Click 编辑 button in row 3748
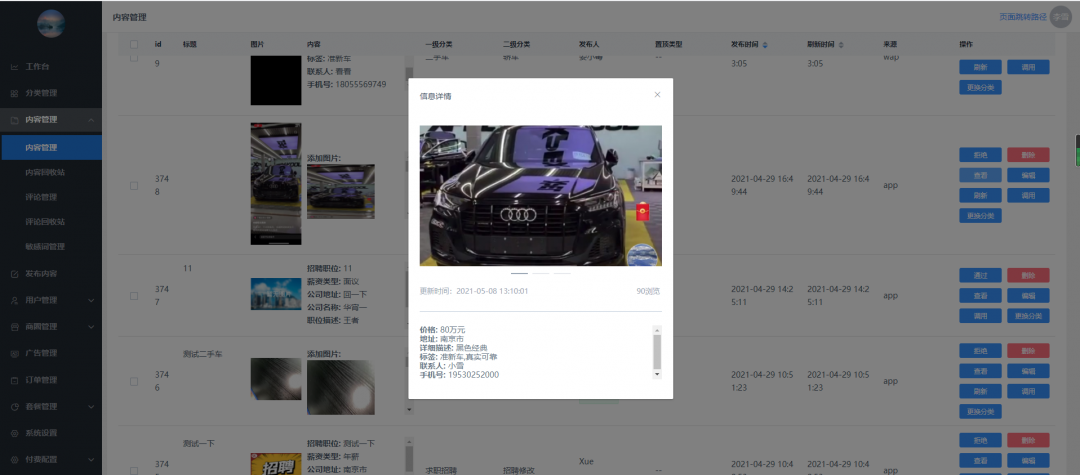 point(1028,176)
